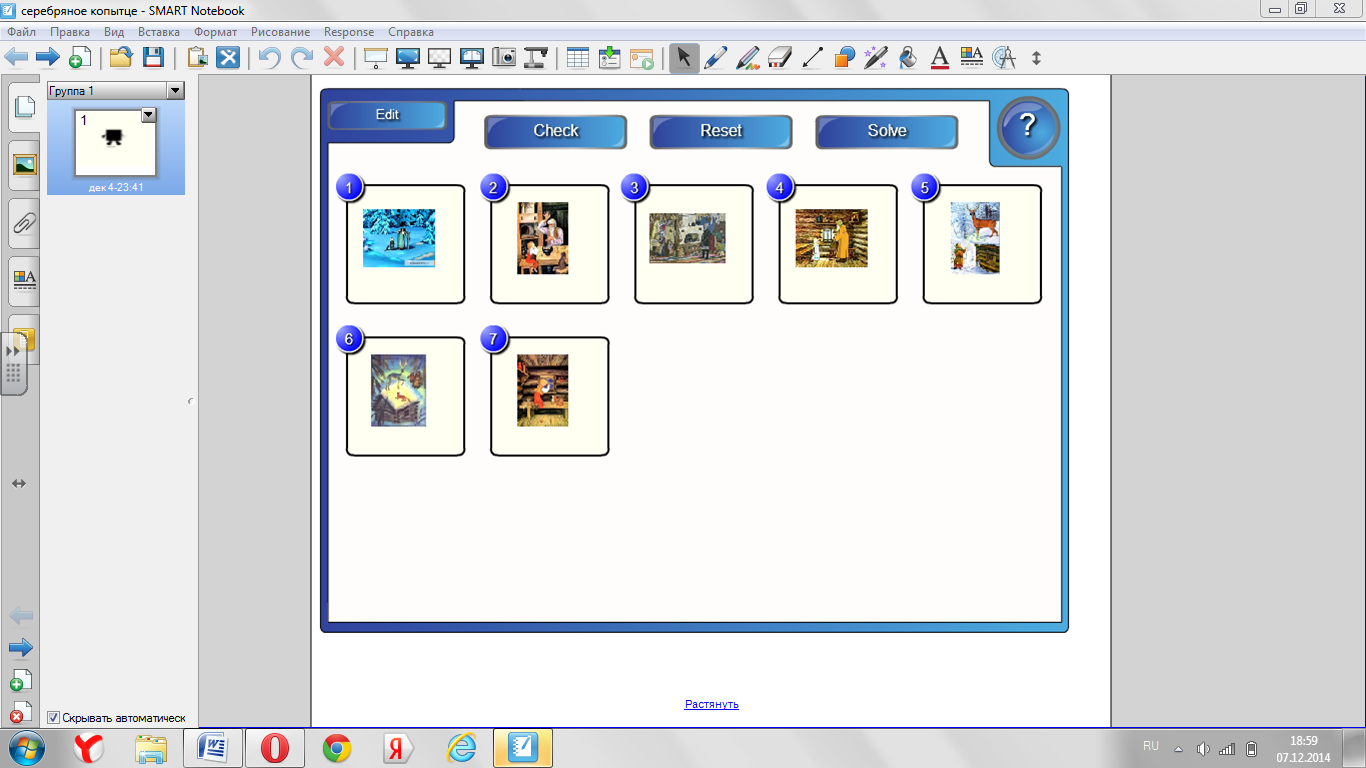
Task: Click the Paste clipboard icon
Action: point(197,57)
